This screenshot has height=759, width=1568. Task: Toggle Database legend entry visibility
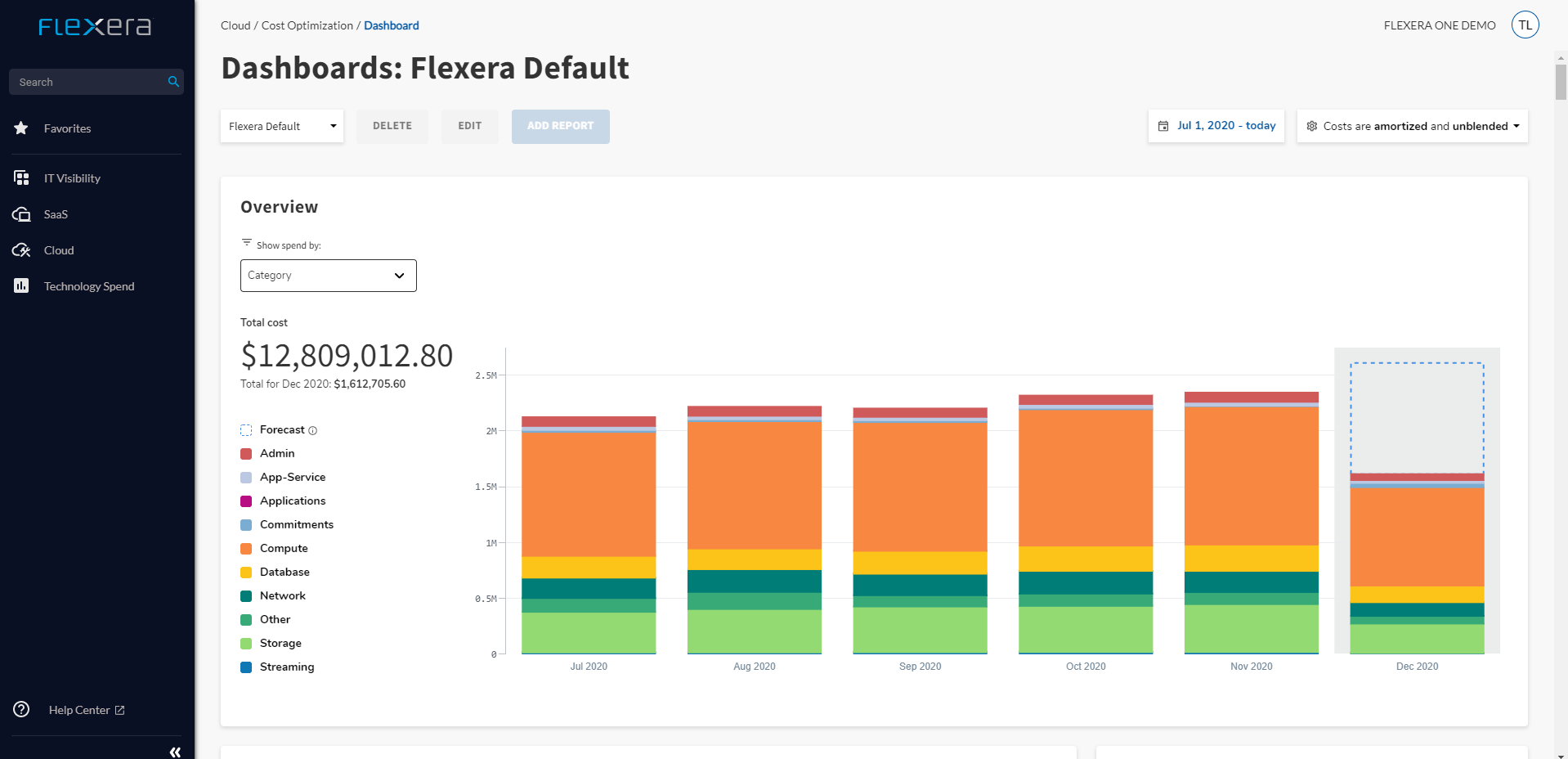point(284,573)
